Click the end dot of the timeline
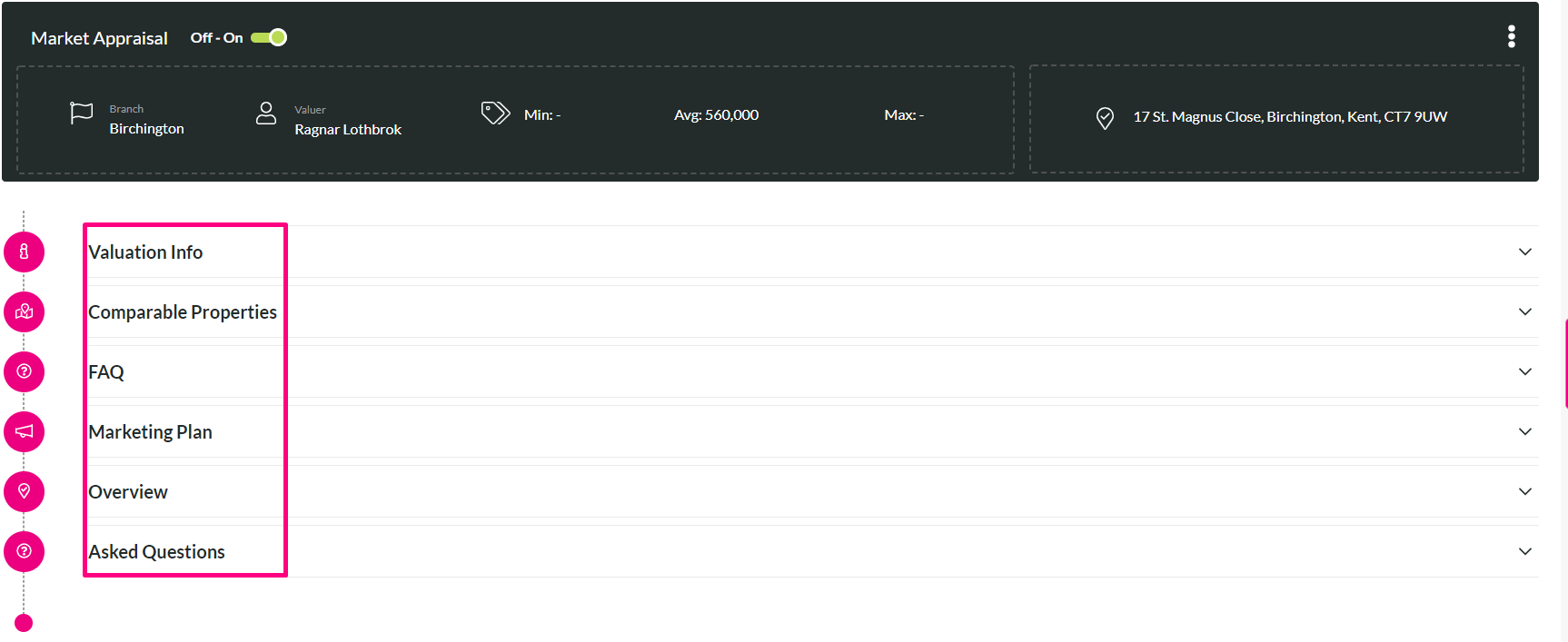This screenshot has height=642, width=1568. (24, 623)
